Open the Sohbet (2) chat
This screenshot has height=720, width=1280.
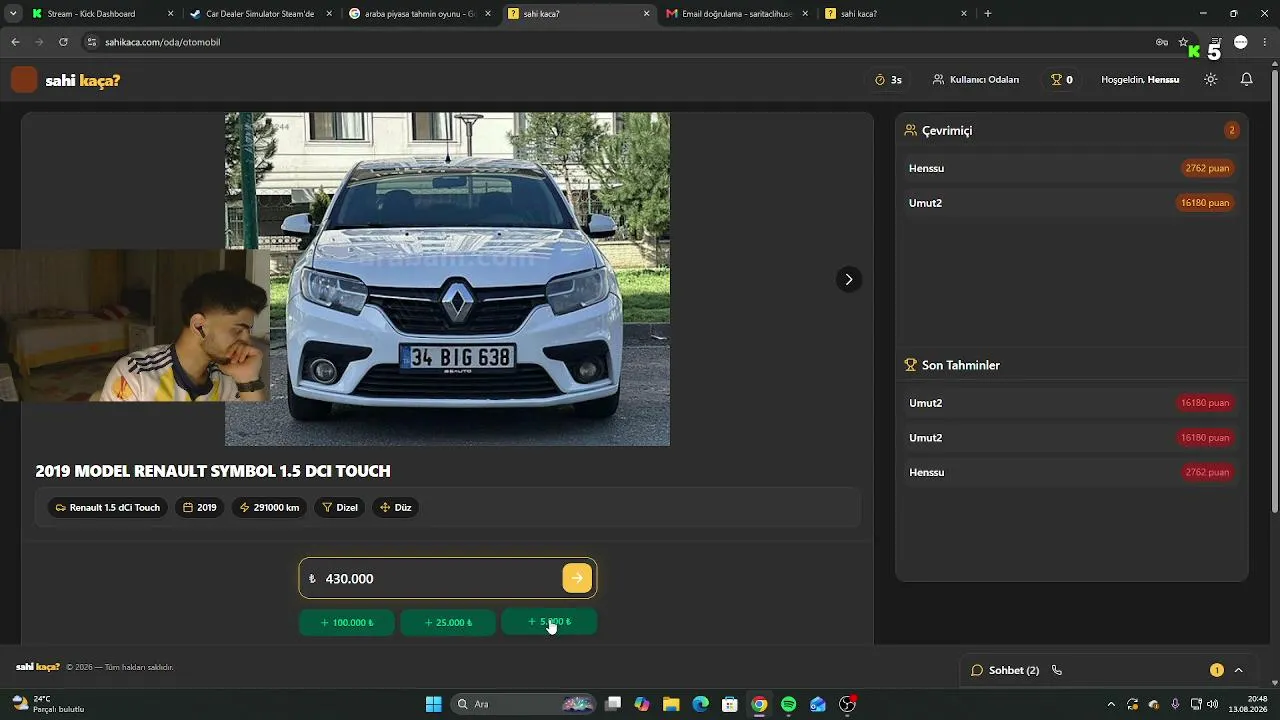[1005, 670]
